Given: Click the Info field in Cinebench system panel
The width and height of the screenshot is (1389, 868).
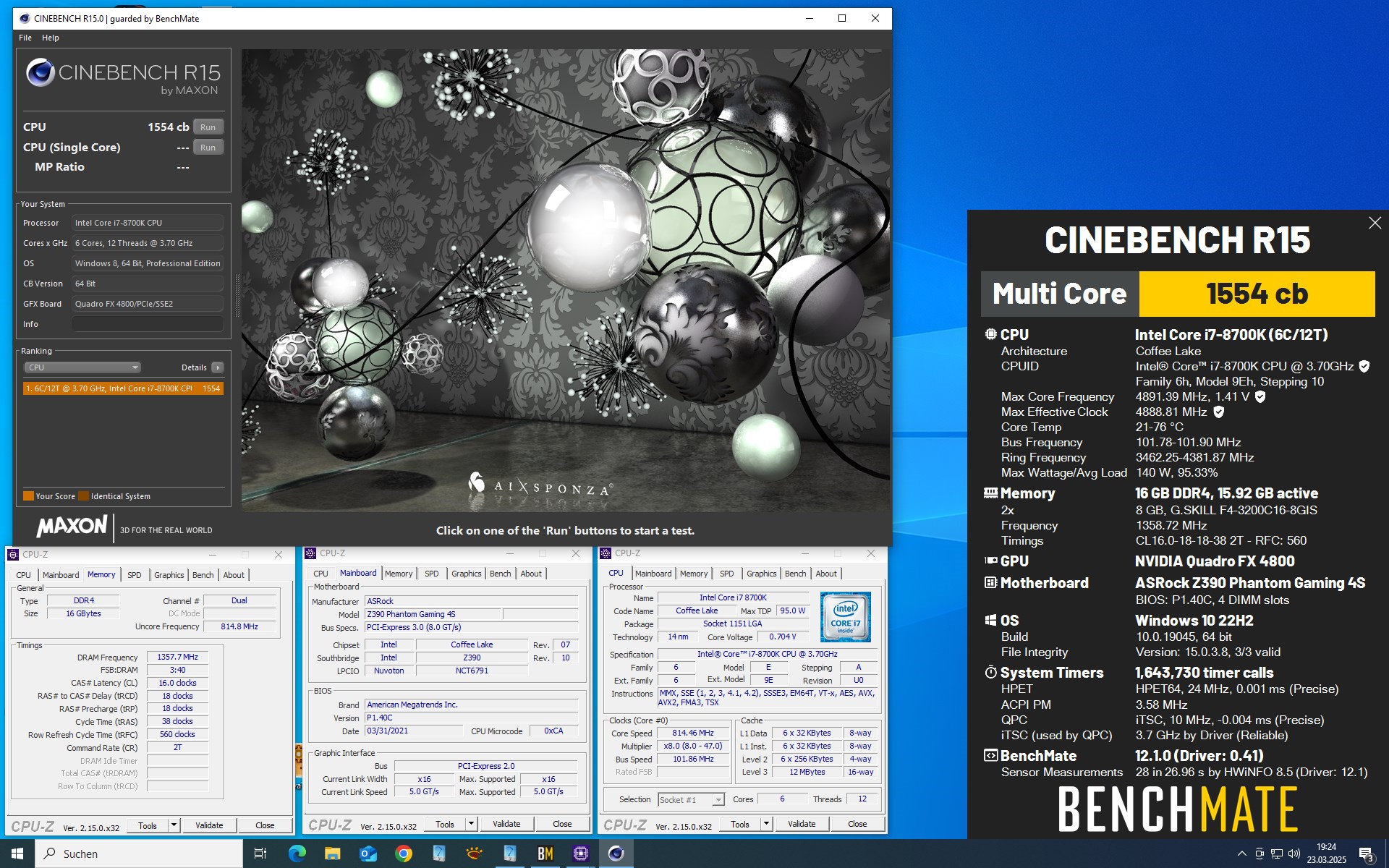Looking at the screenshot, I should click(x=148, y=324).
